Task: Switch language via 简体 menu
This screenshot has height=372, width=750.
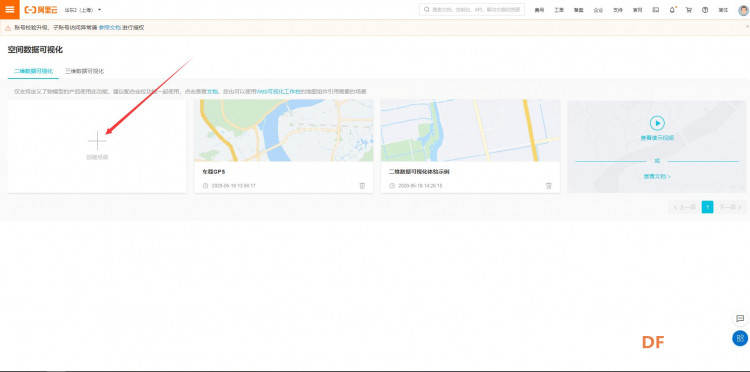Action: click(723, 10)
